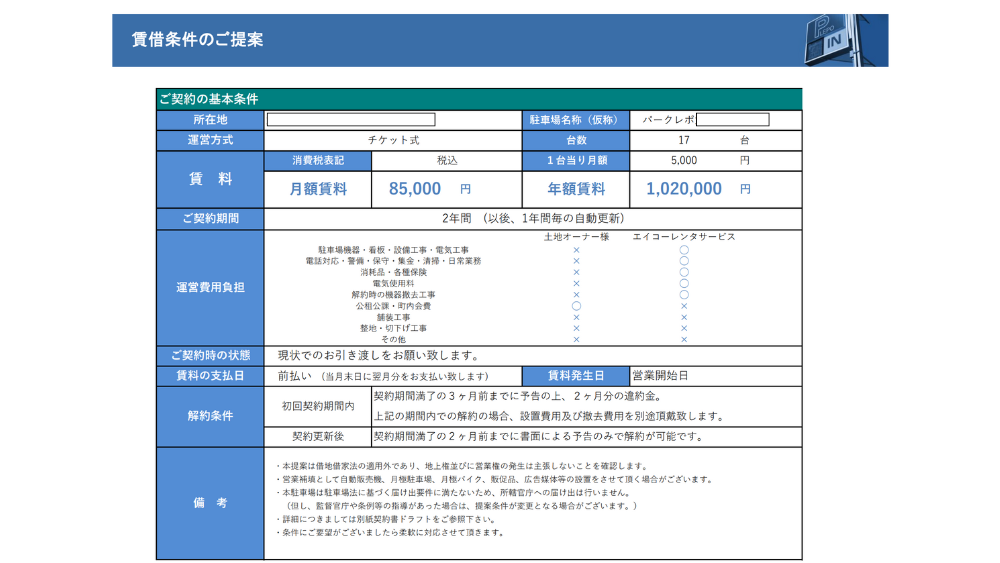Click the 整地・切下げ工事 row text

tap(393, 328)
